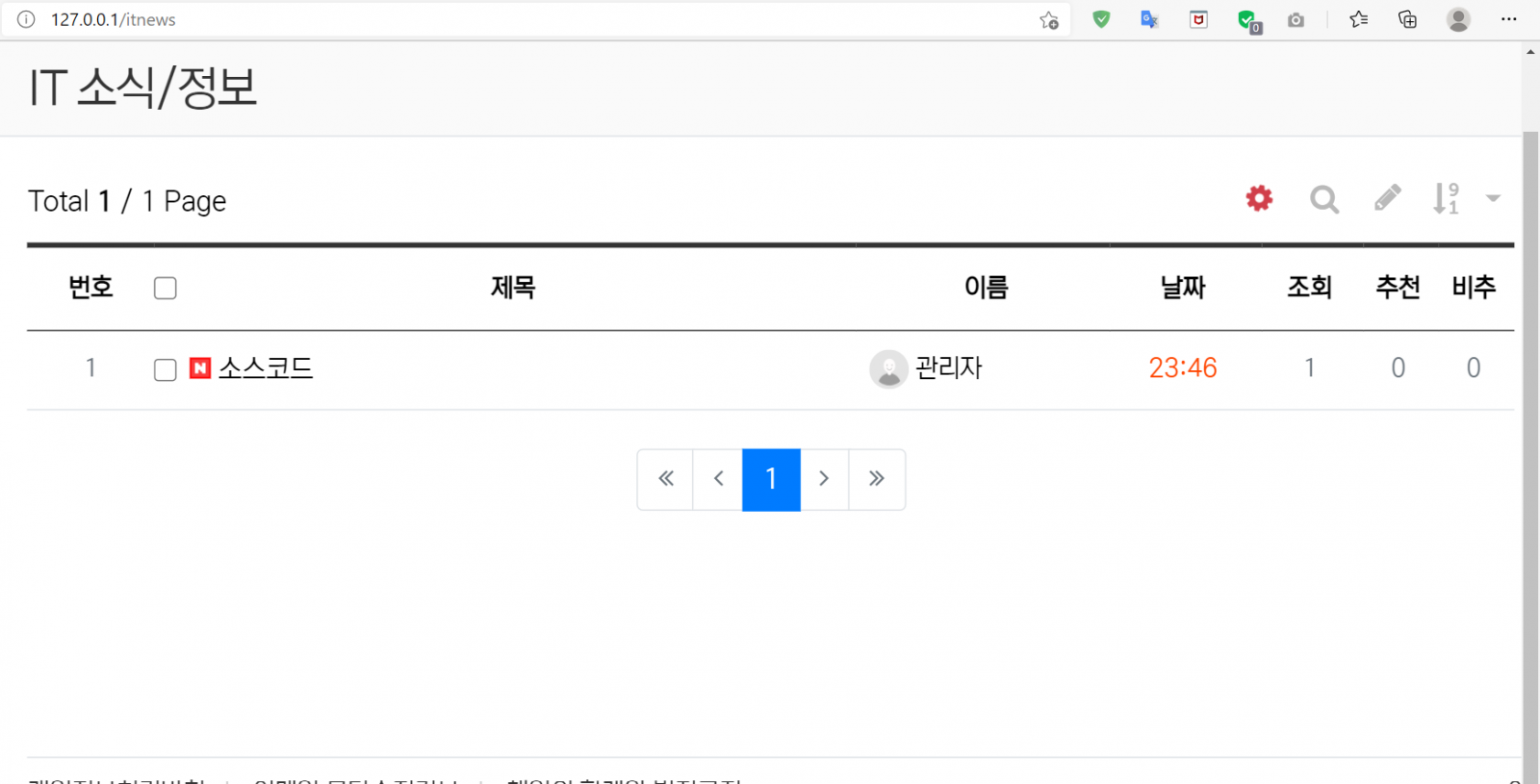This screenshot has width=1540, height=784.
Task: Go to previous page single-left arrow
Action: 718,479
